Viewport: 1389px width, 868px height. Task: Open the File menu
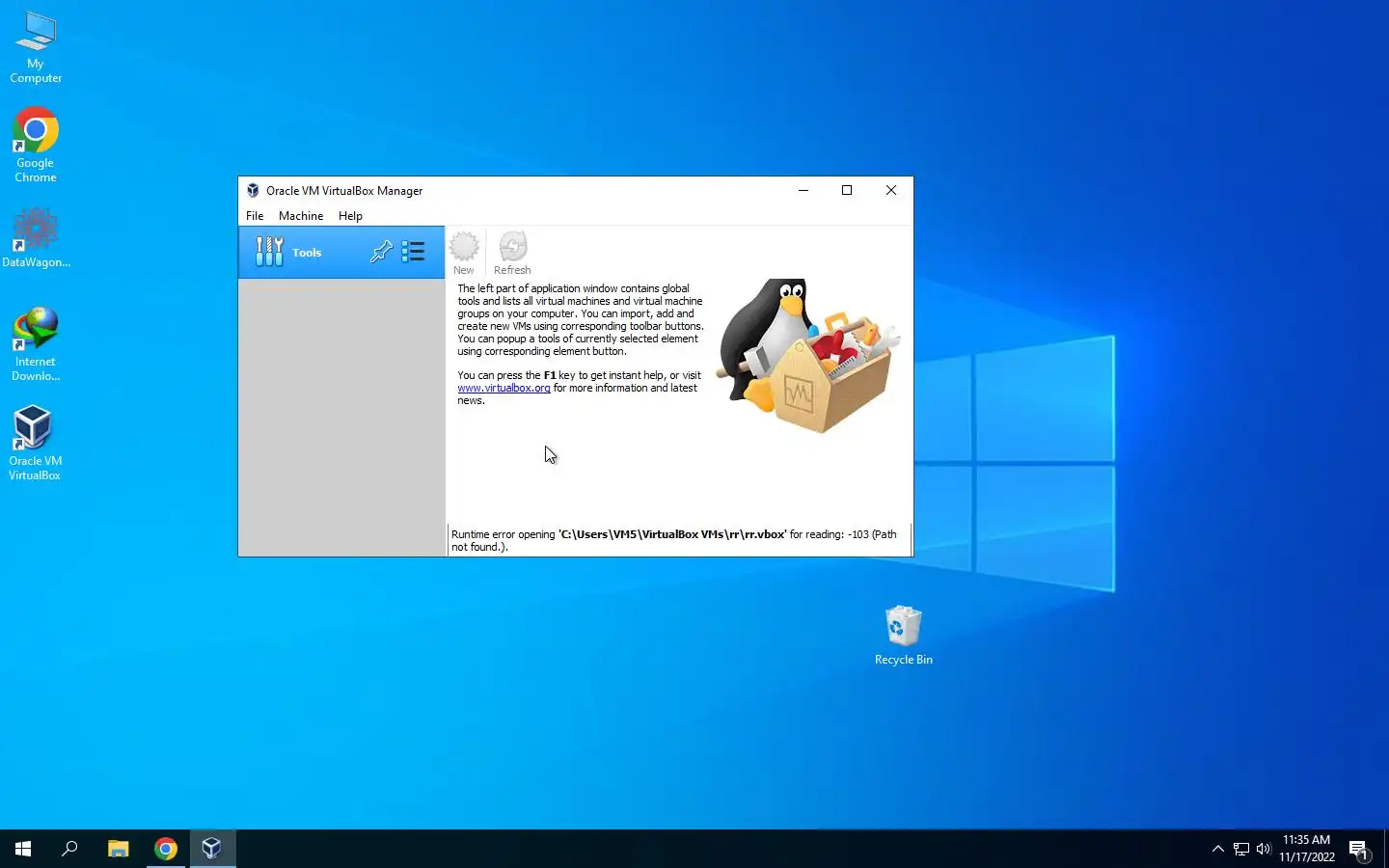[x=255, y=216]
